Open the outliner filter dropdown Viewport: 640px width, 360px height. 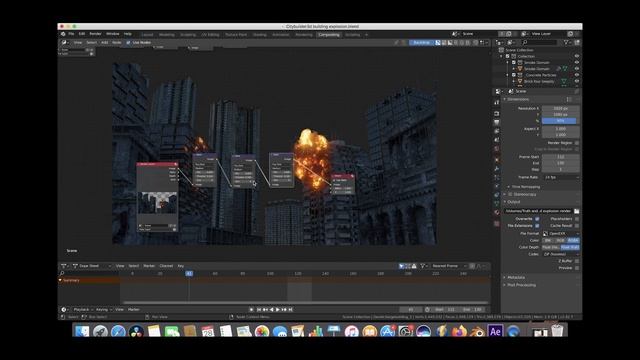click(567, 42)
